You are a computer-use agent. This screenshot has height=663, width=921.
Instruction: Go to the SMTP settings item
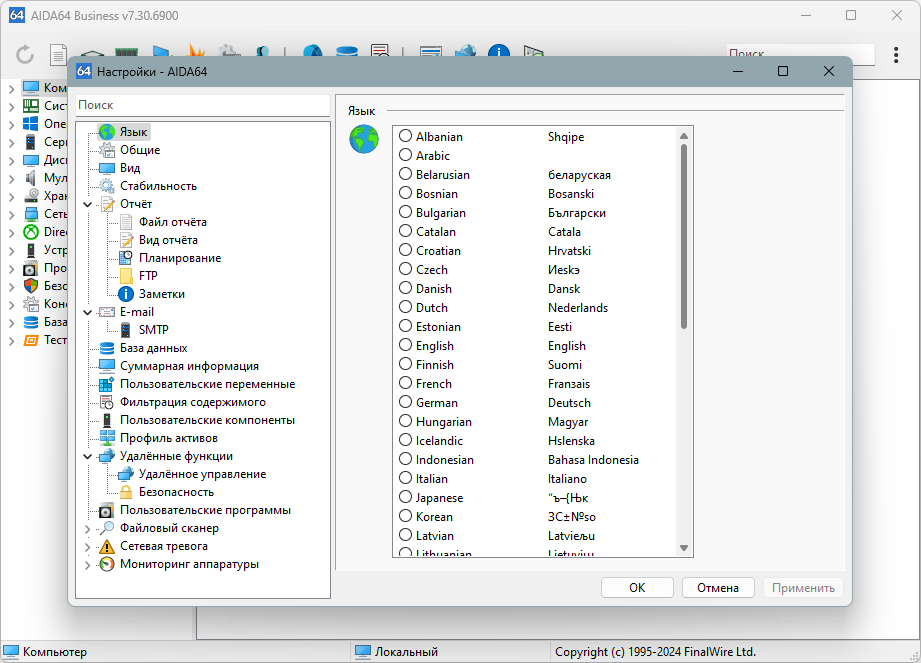153,330
